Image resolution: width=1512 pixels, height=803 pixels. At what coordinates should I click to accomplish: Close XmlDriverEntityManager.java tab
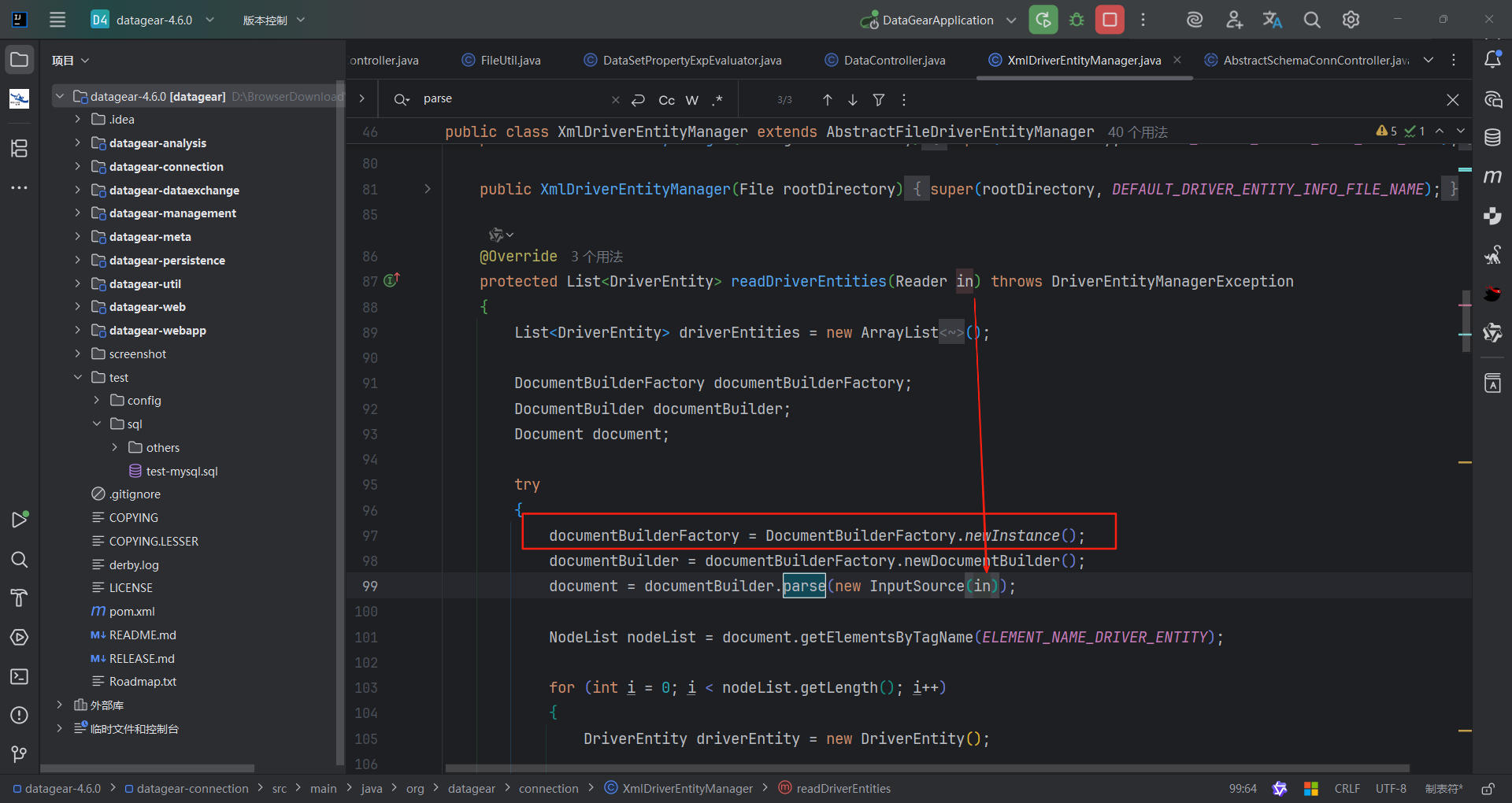coord(1177,60)
